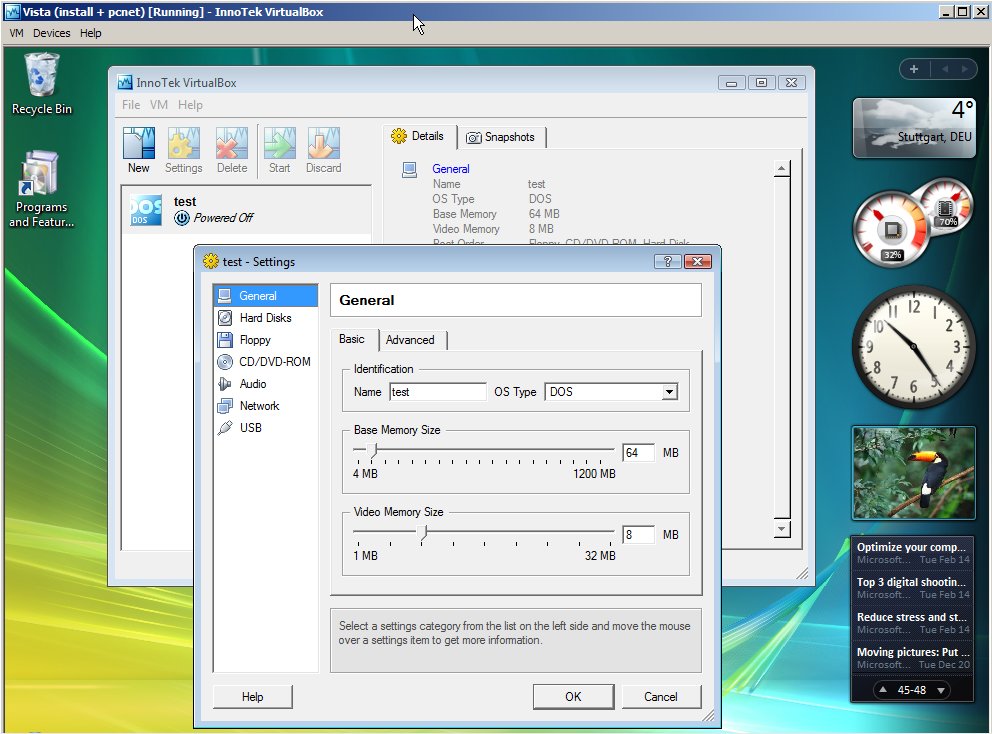
Task: Click the Discard toolbar icon
Action: tap(323, 150)
